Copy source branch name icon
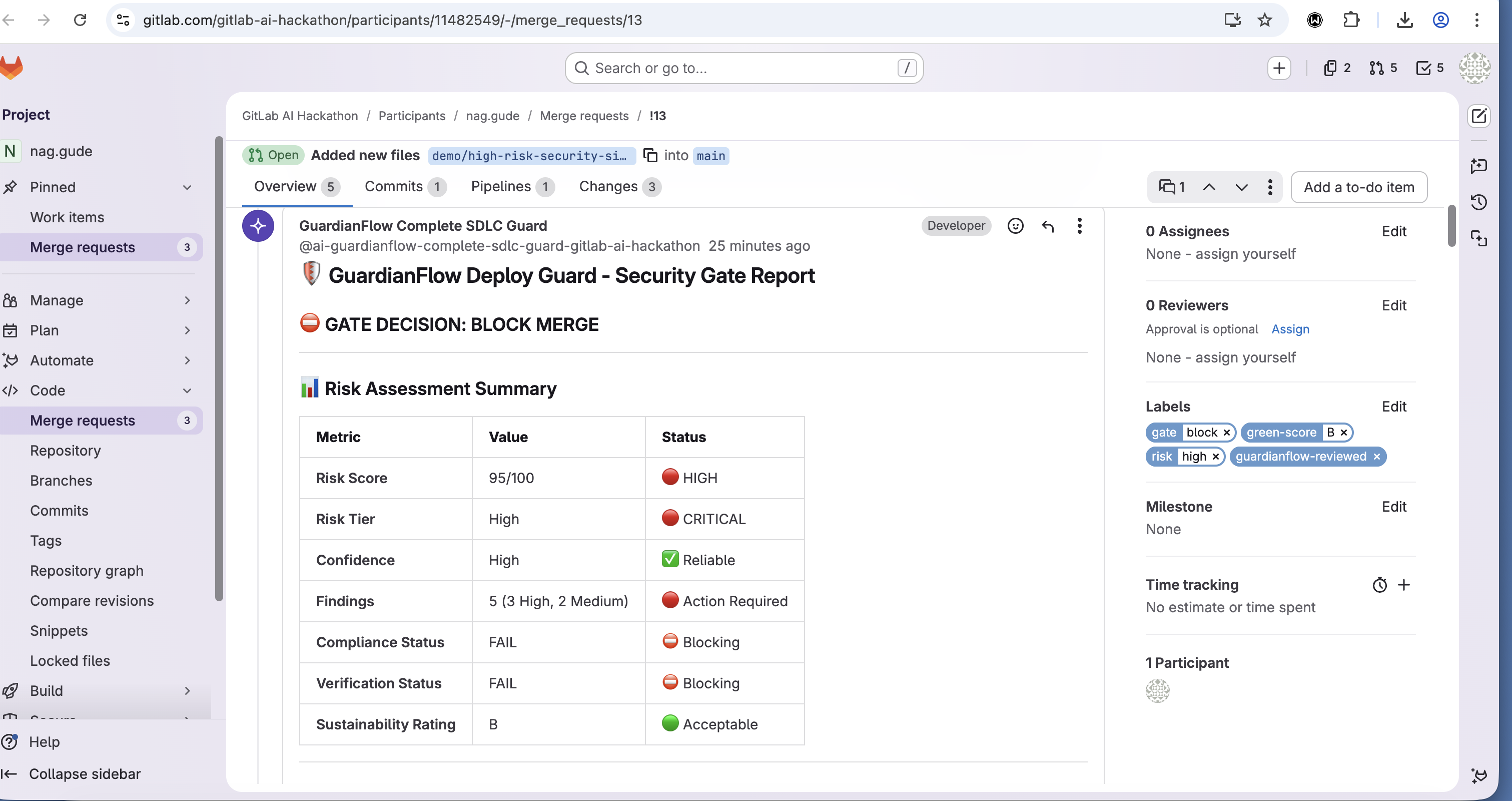Viewport: 1512px width, 801px height. point(650,155)
